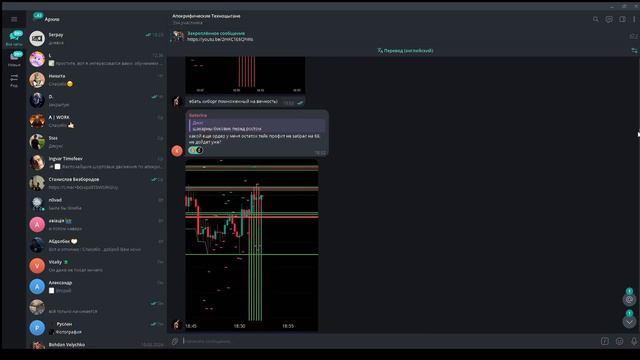Open the group title header info

206,19
